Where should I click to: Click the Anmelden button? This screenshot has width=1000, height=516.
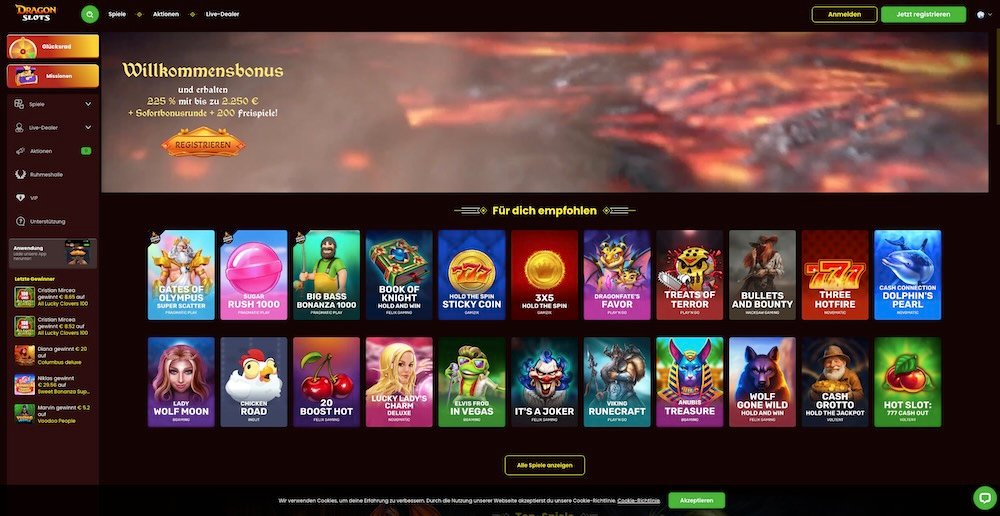pos(844,15)
